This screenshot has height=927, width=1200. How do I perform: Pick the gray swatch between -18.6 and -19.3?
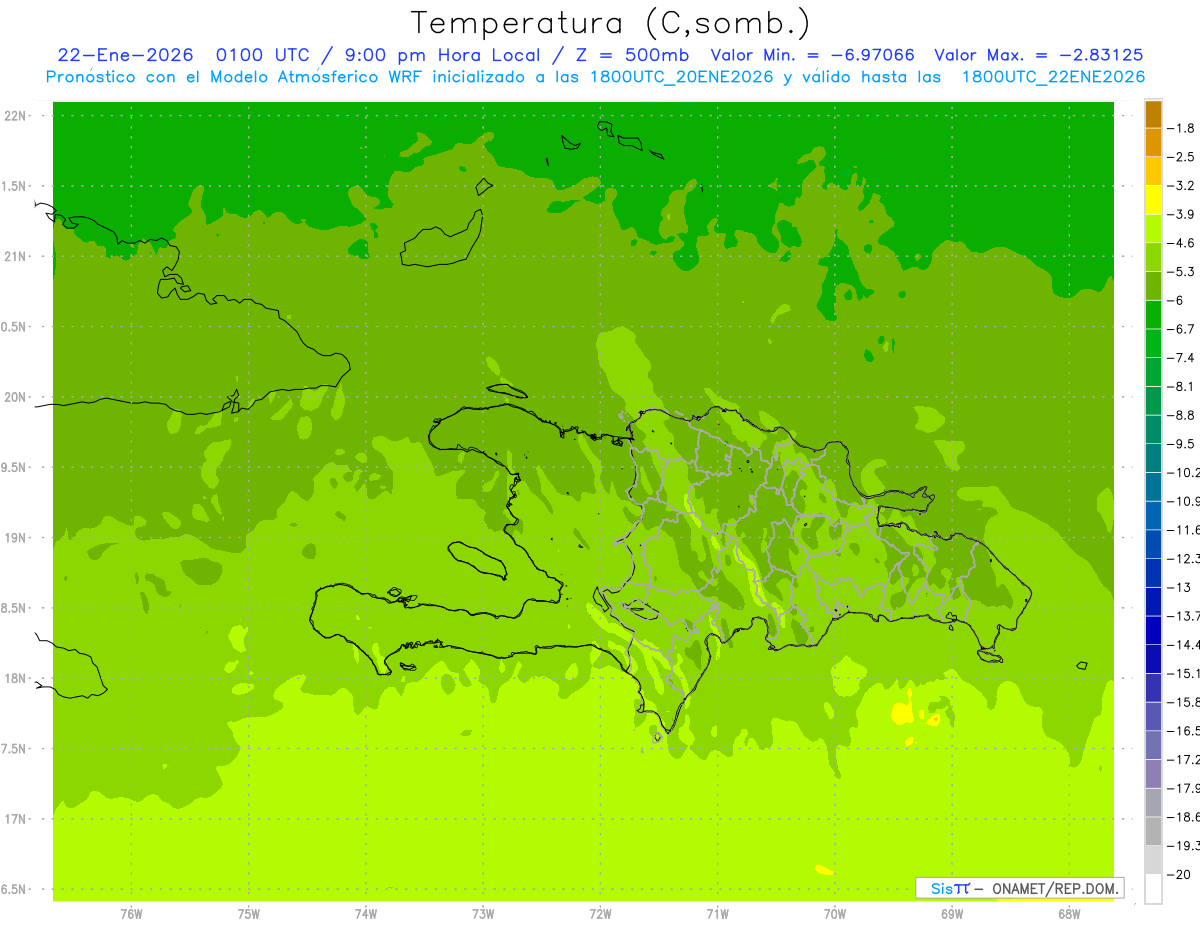click(x=1153, y=831)
